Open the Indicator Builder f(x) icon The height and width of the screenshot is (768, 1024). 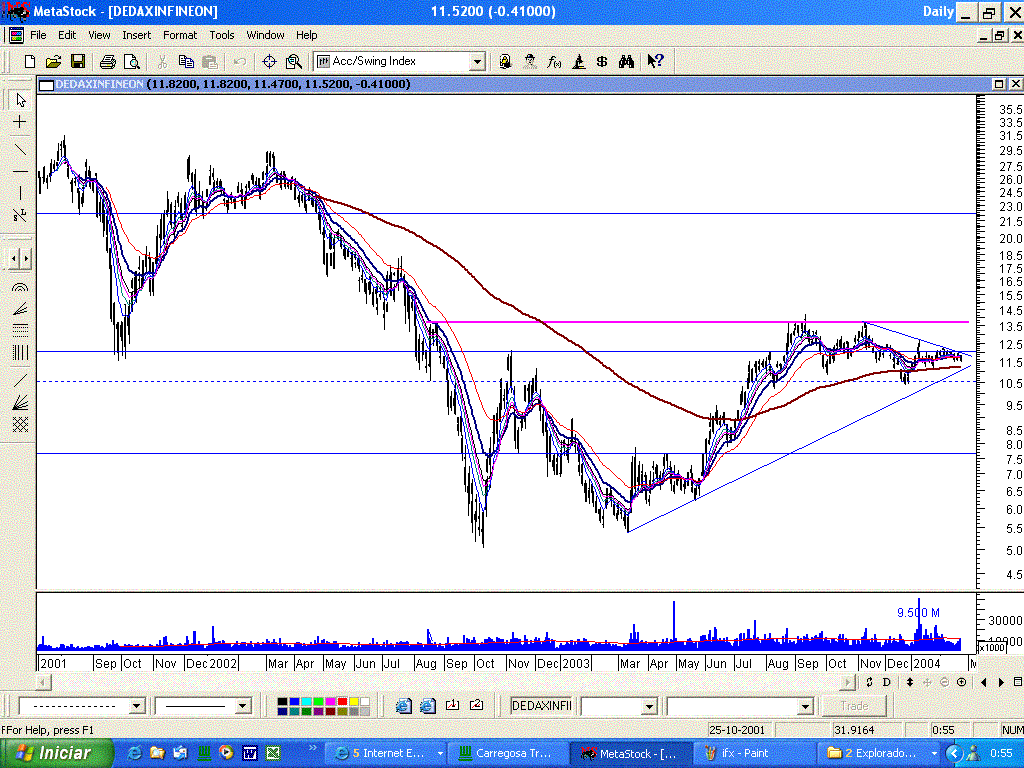click(x=554, y=61)
